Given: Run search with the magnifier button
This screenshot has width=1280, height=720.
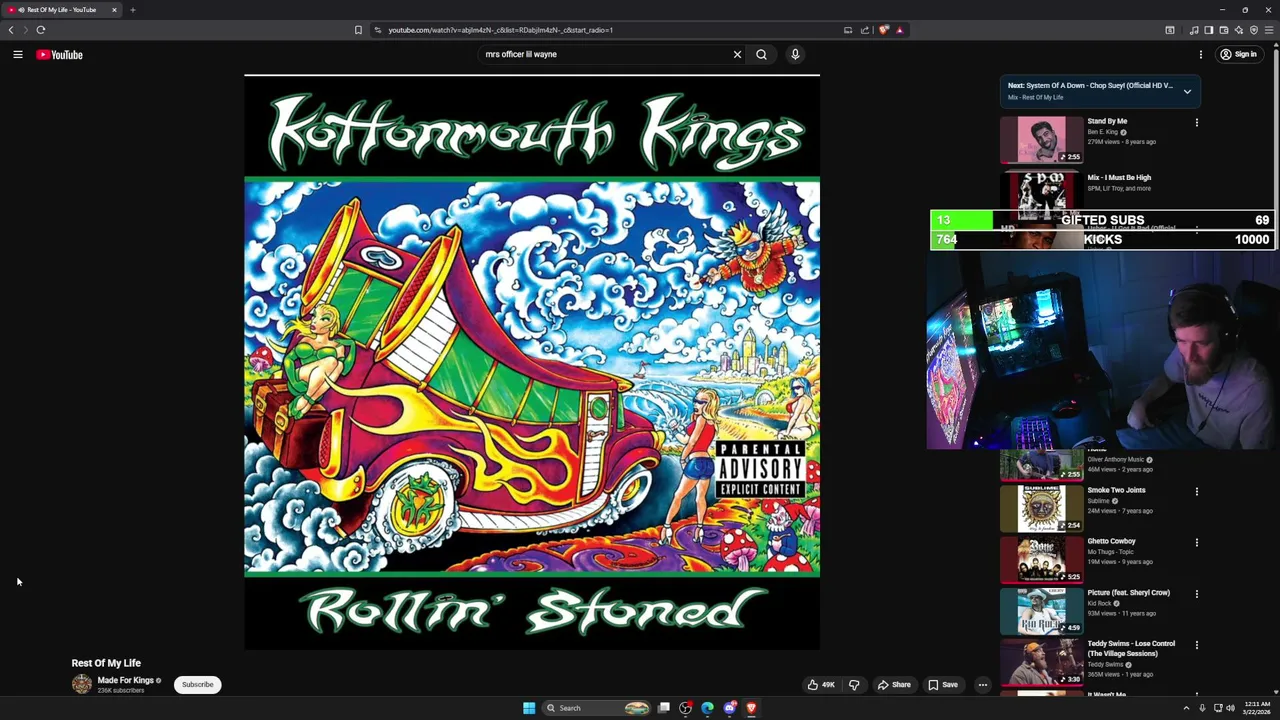Looking at the screenshot, I should click(761, 55).
